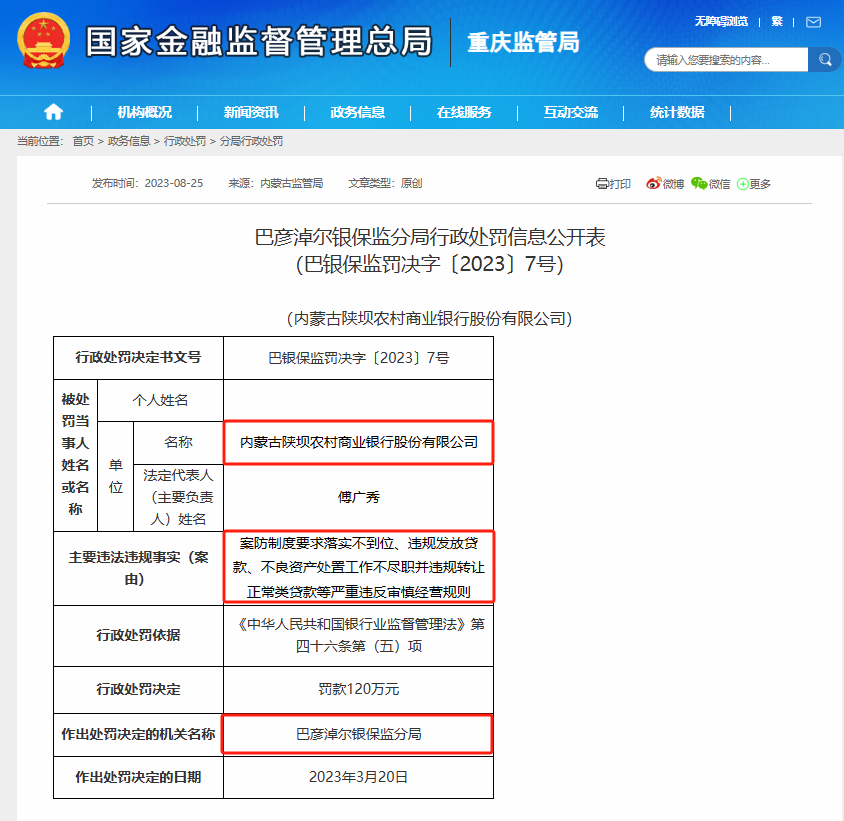The image size is (844, 821).
Task: Click the 行政处罚决定 label cell
Action: 138,690
